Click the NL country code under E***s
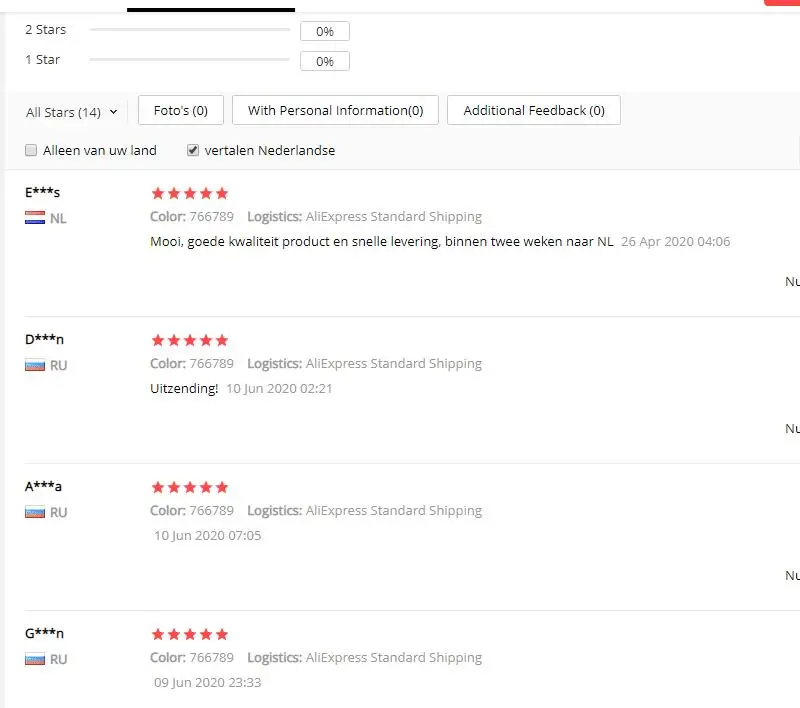Viewport: 800px width, 708px height. point(58,218)
